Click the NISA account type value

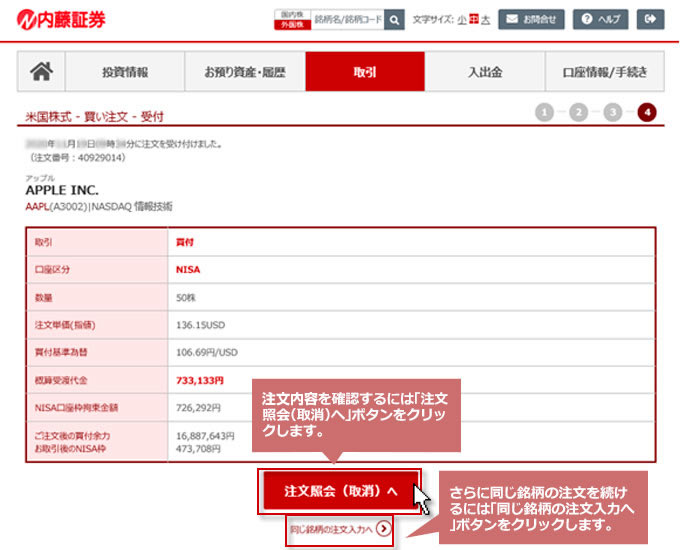point(188,270)
